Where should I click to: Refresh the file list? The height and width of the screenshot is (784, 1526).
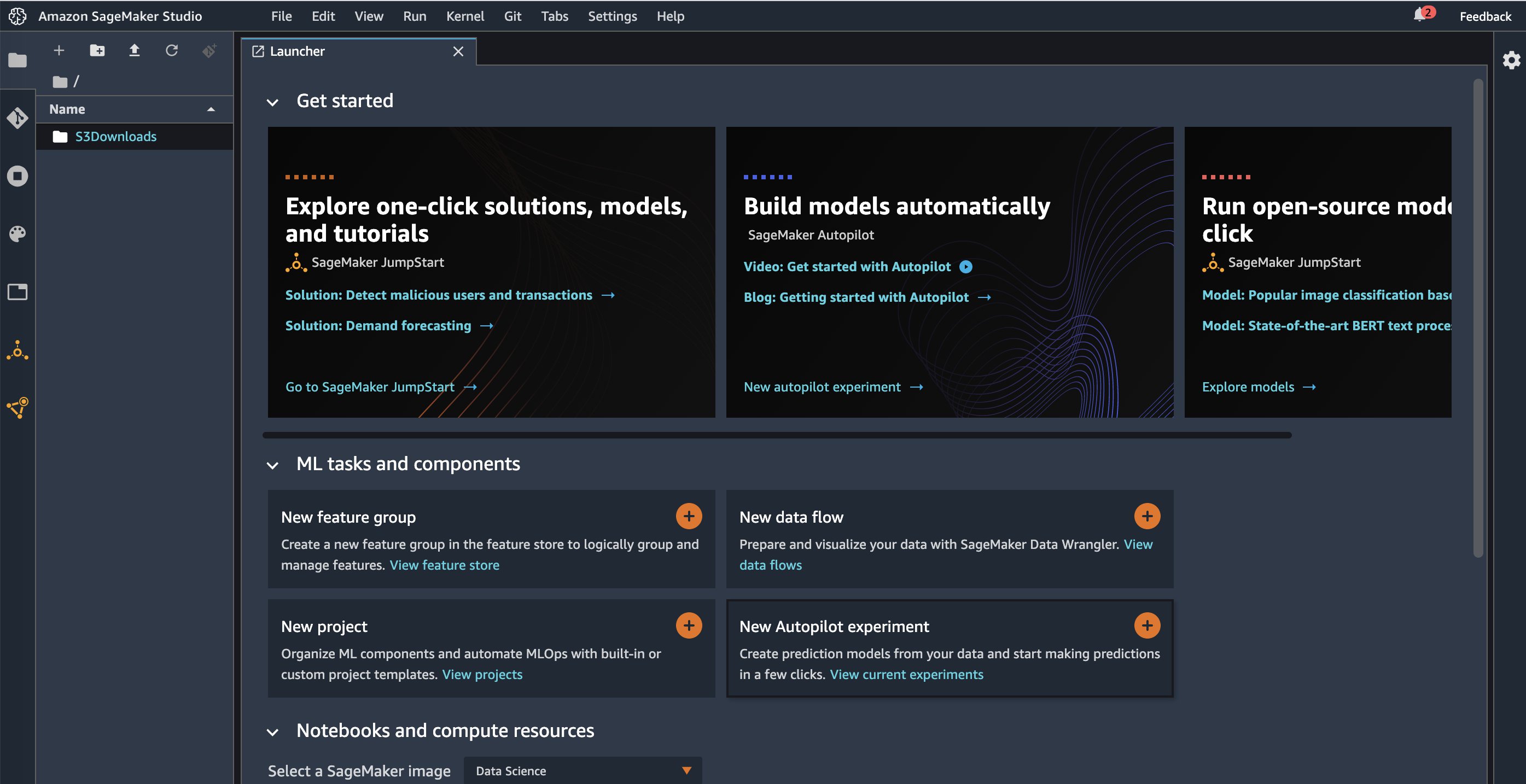tap(172, 51)
